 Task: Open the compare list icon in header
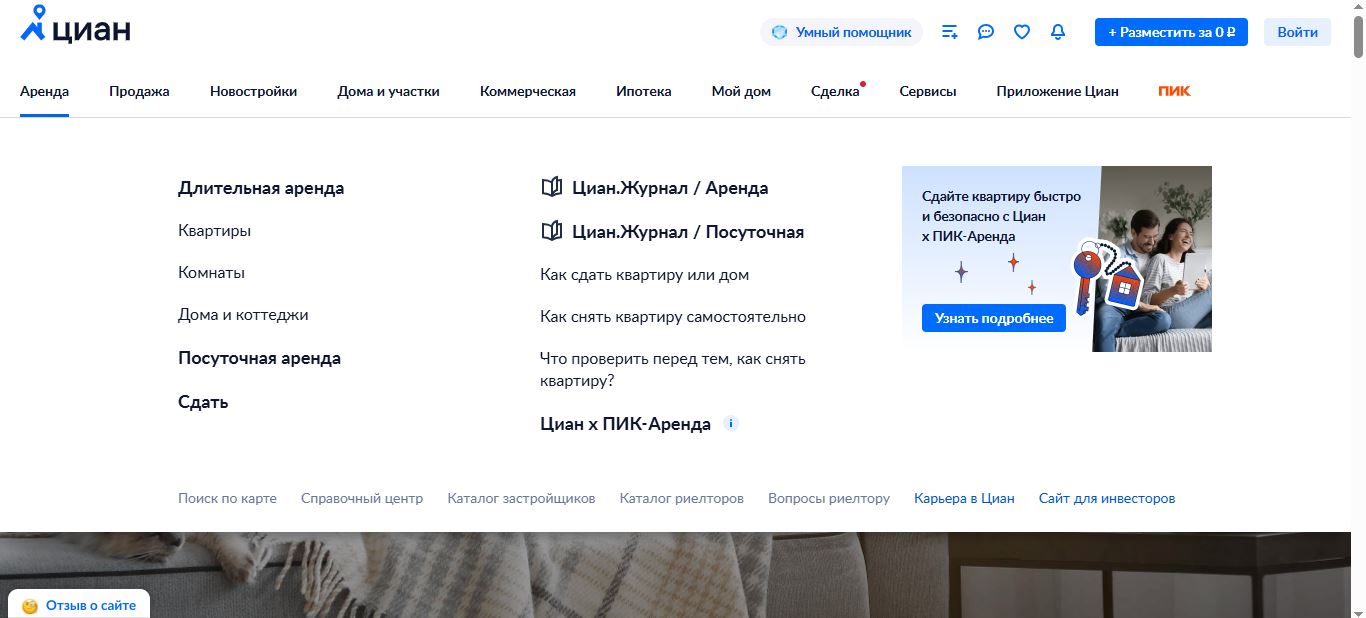(950, 32)
